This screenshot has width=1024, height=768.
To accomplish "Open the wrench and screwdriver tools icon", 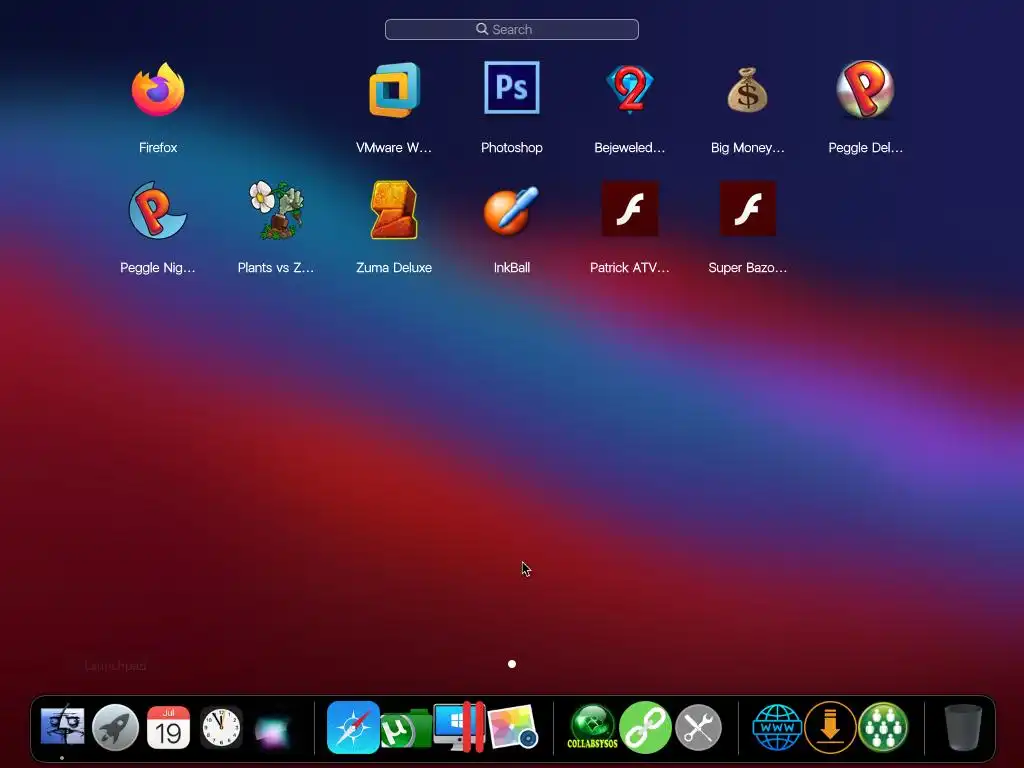I will coord(698,727).
